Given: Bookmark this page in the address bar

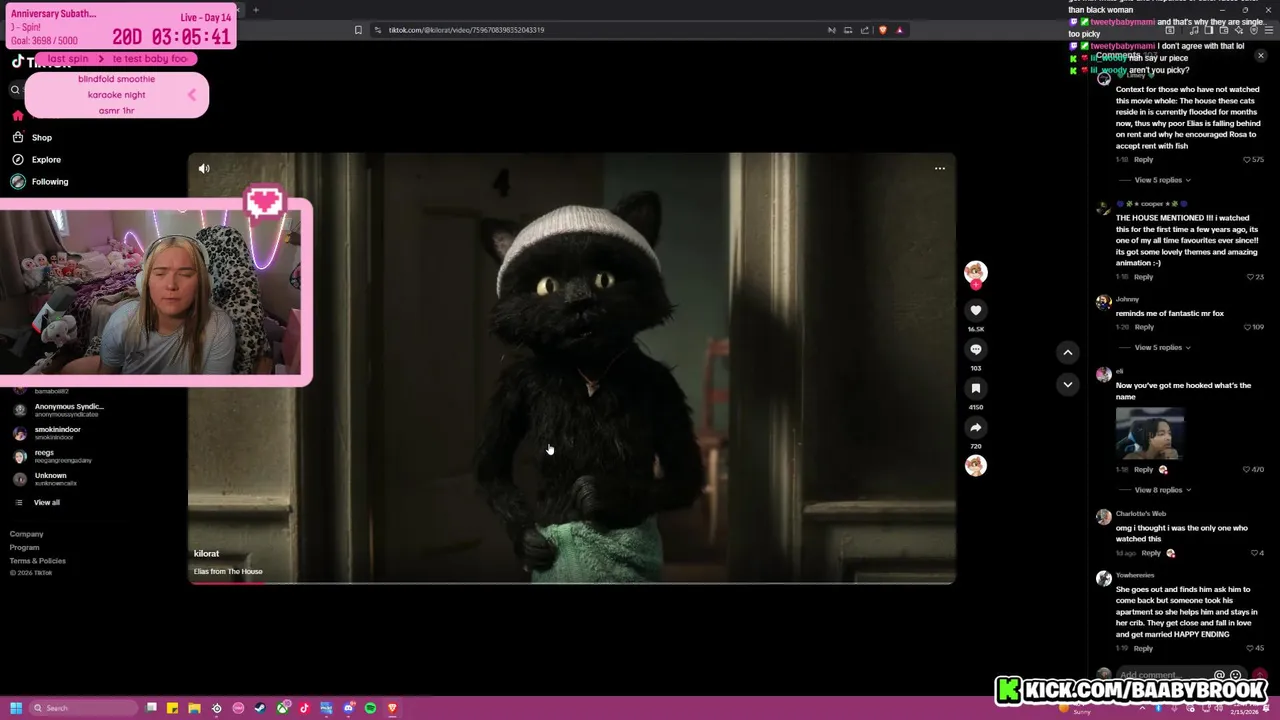Looking at the screenshot, I should (x=358, y=30).
